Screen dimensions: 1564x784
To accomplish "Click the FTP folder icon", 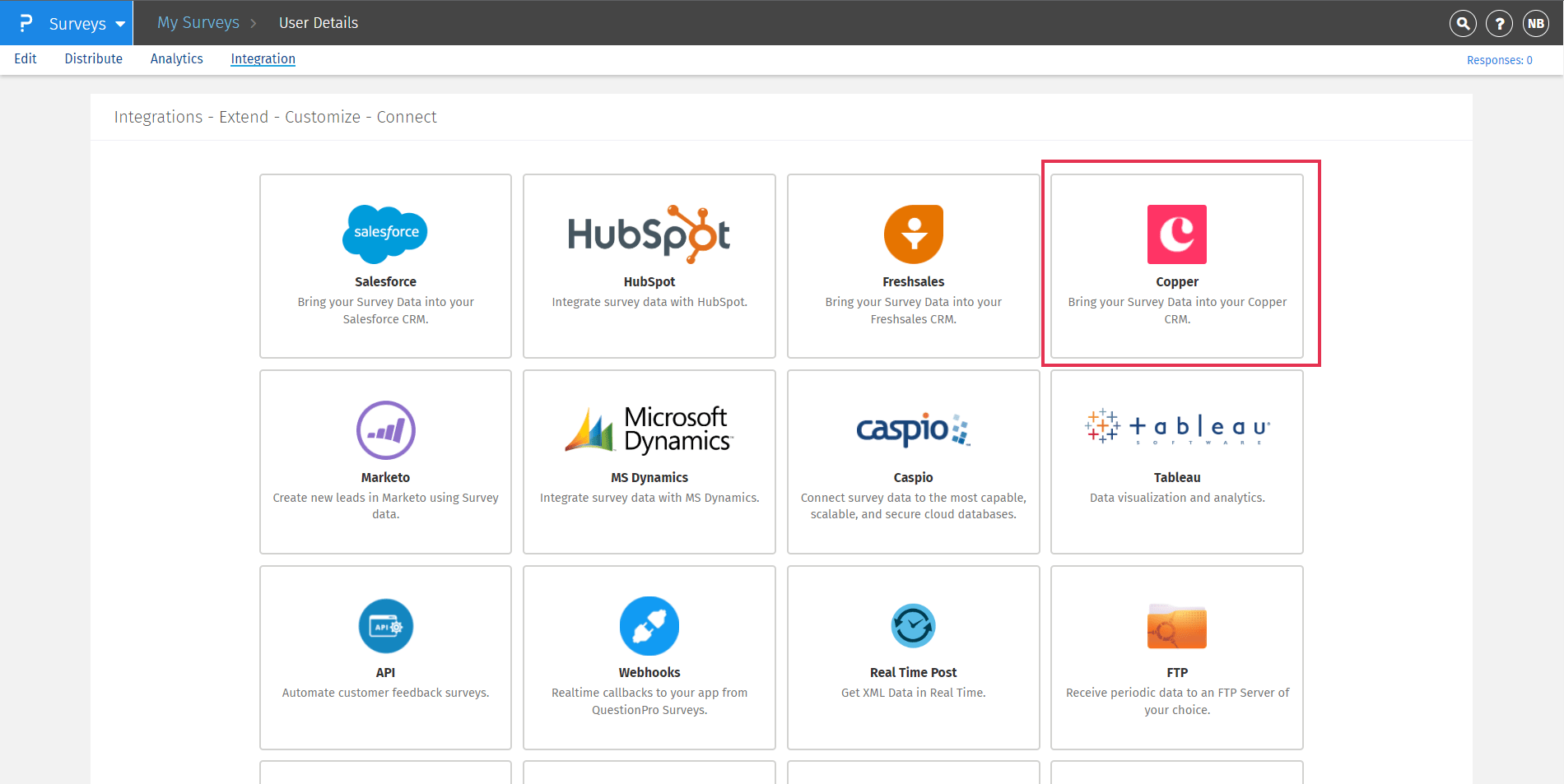I will click(1176, 627).
